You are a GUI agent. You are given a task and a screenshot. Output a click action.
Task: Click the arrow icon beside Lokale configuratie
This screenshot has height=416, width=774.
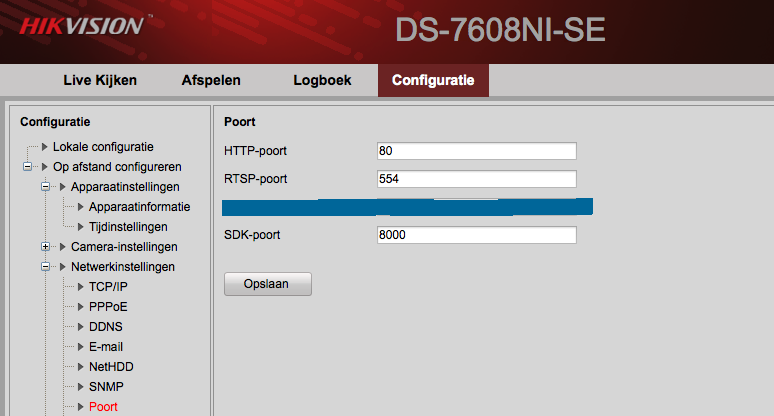44,147
